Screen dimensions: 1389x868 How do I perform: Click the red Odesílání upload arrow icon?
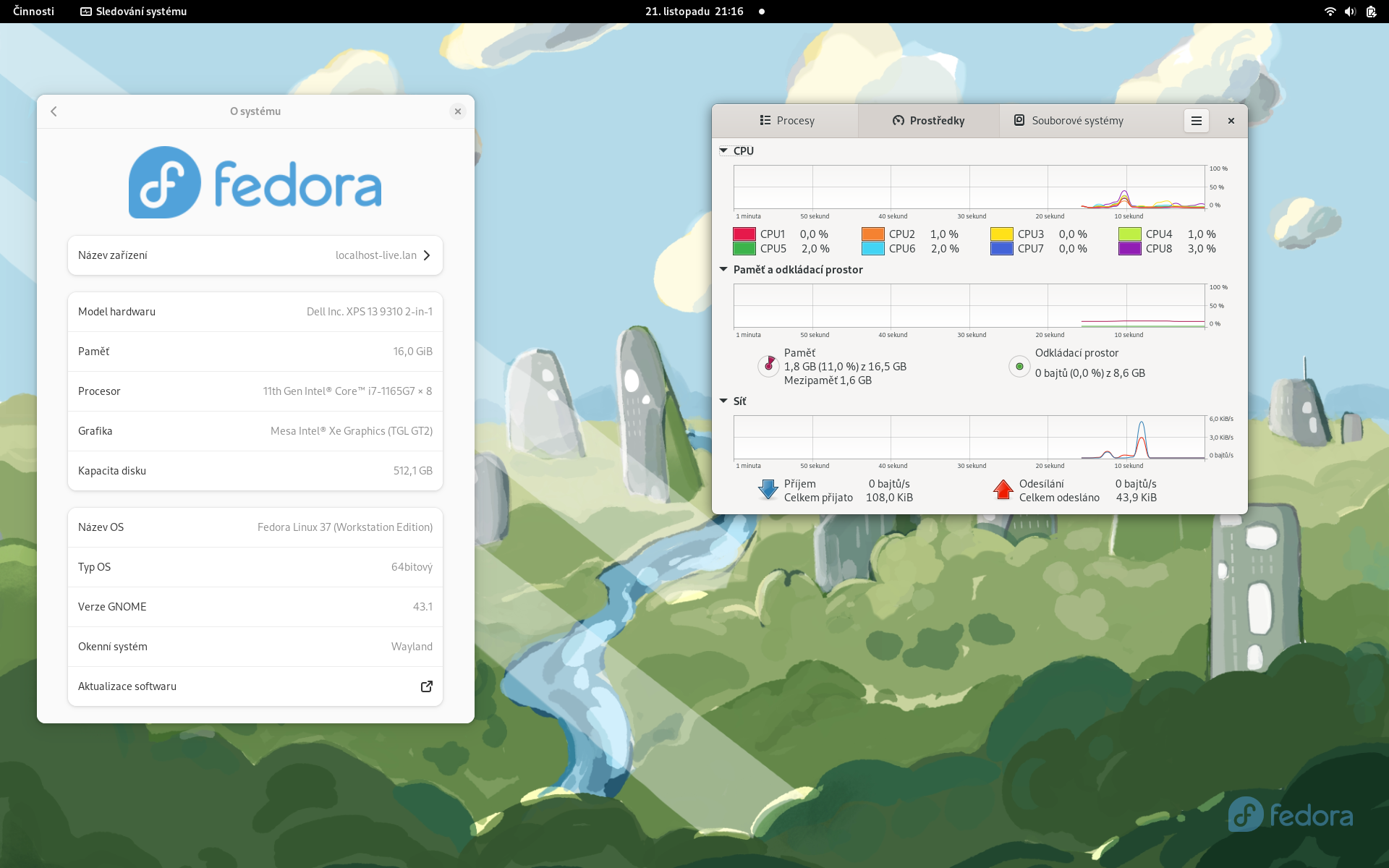tap(1003, 490)
